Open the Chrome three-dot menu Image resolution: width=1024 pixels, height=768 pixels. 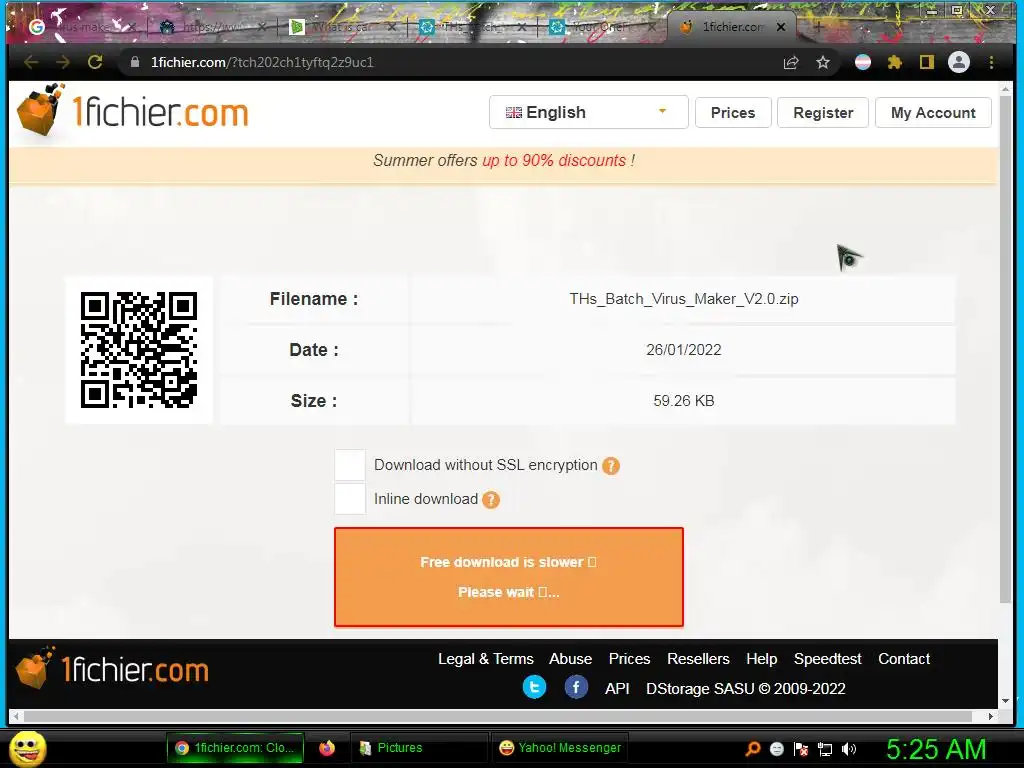991,62
